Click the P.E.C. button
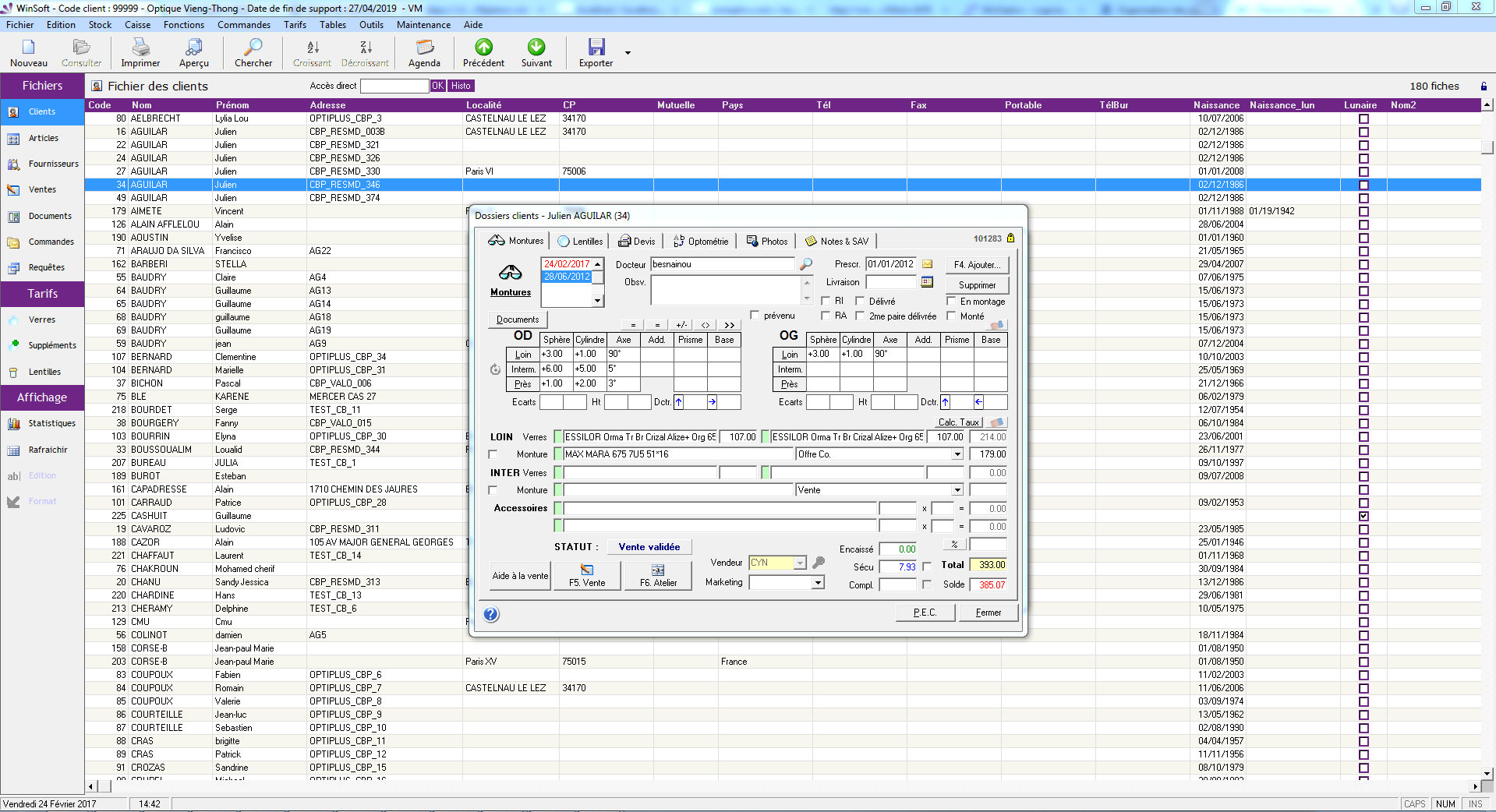Image resolution: width=1496 pixels, height=812 pixels. [925, 613]
